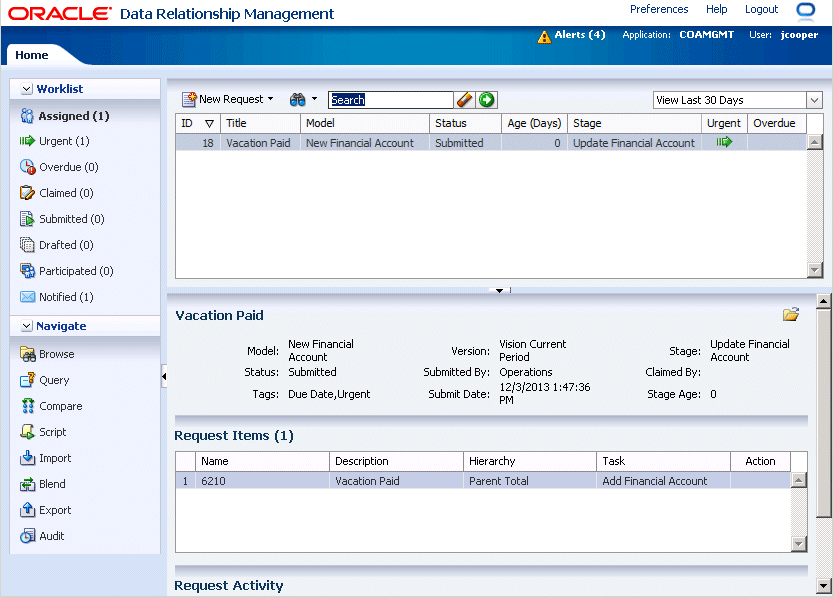834x598 pixels.
Task: Sort by the Age (Days) column header
Action: click(534, 123)
